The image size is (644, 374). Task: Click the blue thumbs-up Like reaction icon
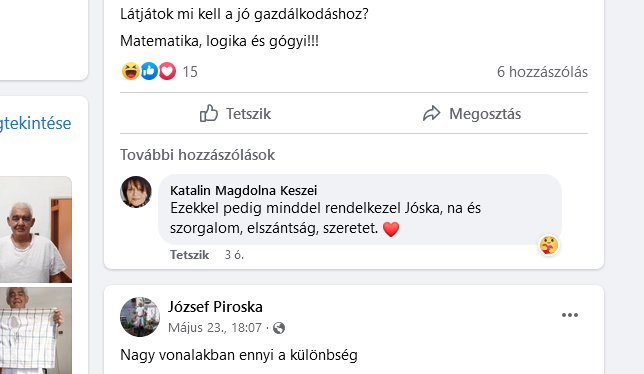pyautogui.click(x=149, y=71)
